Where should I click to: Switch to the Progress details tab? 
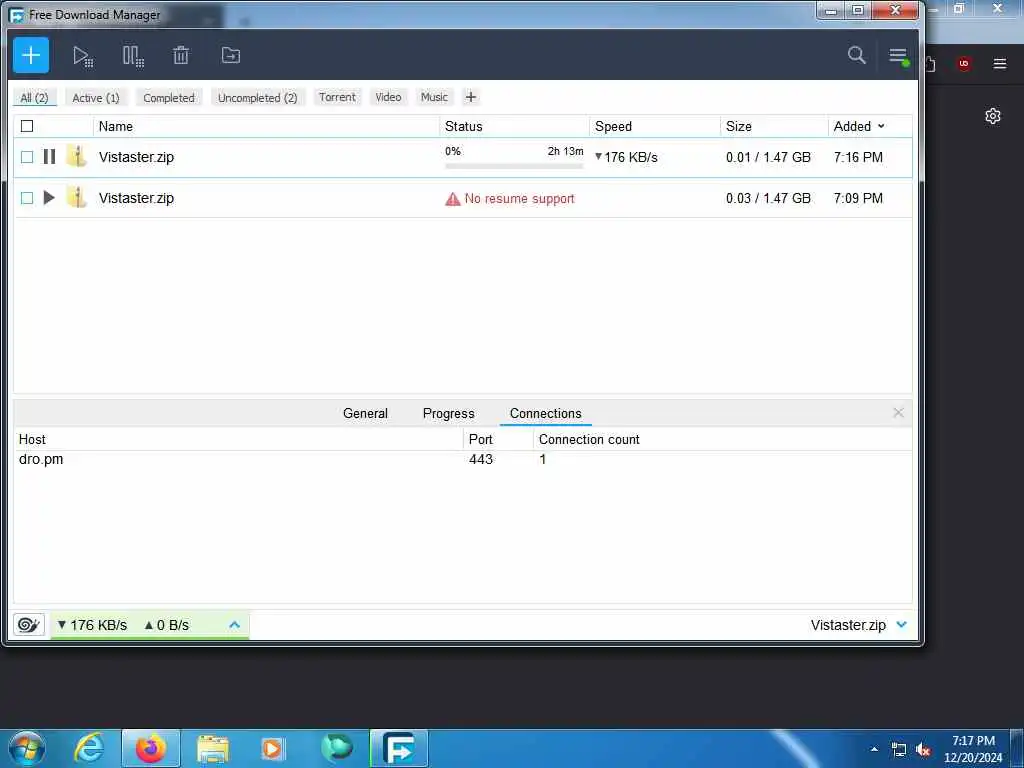click(449, 413)
